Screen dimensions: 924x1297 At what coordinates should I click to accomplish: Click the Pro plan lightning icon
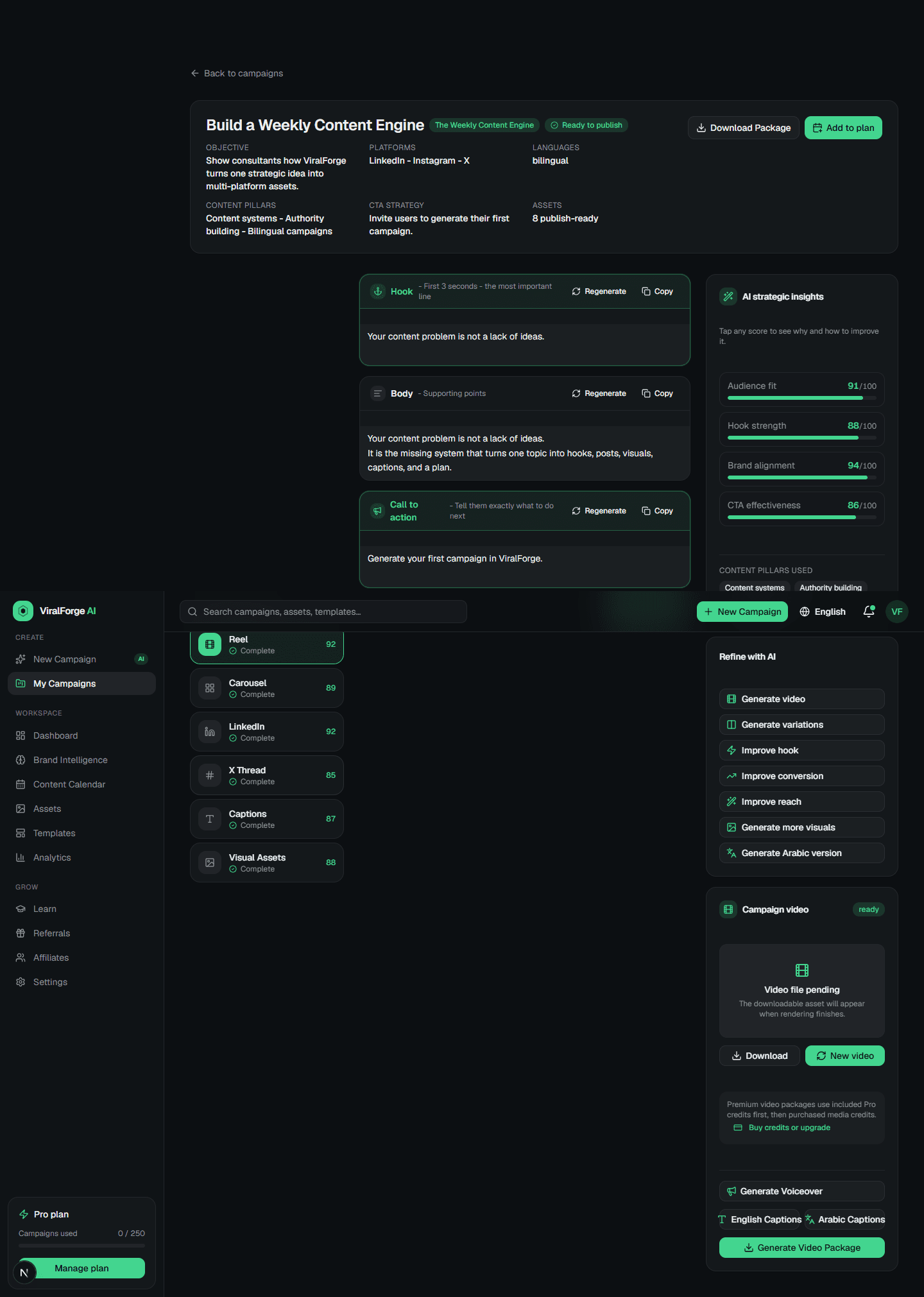click(24, 1214)
